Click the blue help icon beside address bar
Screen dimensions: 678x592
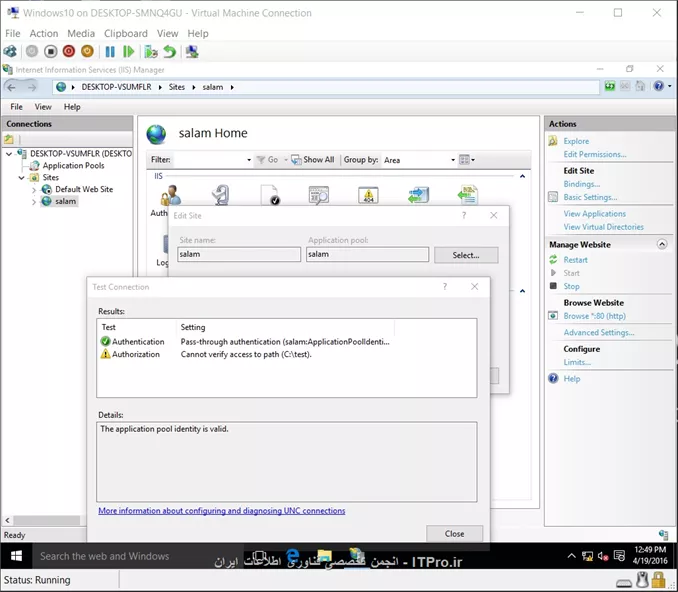[659, 86]
